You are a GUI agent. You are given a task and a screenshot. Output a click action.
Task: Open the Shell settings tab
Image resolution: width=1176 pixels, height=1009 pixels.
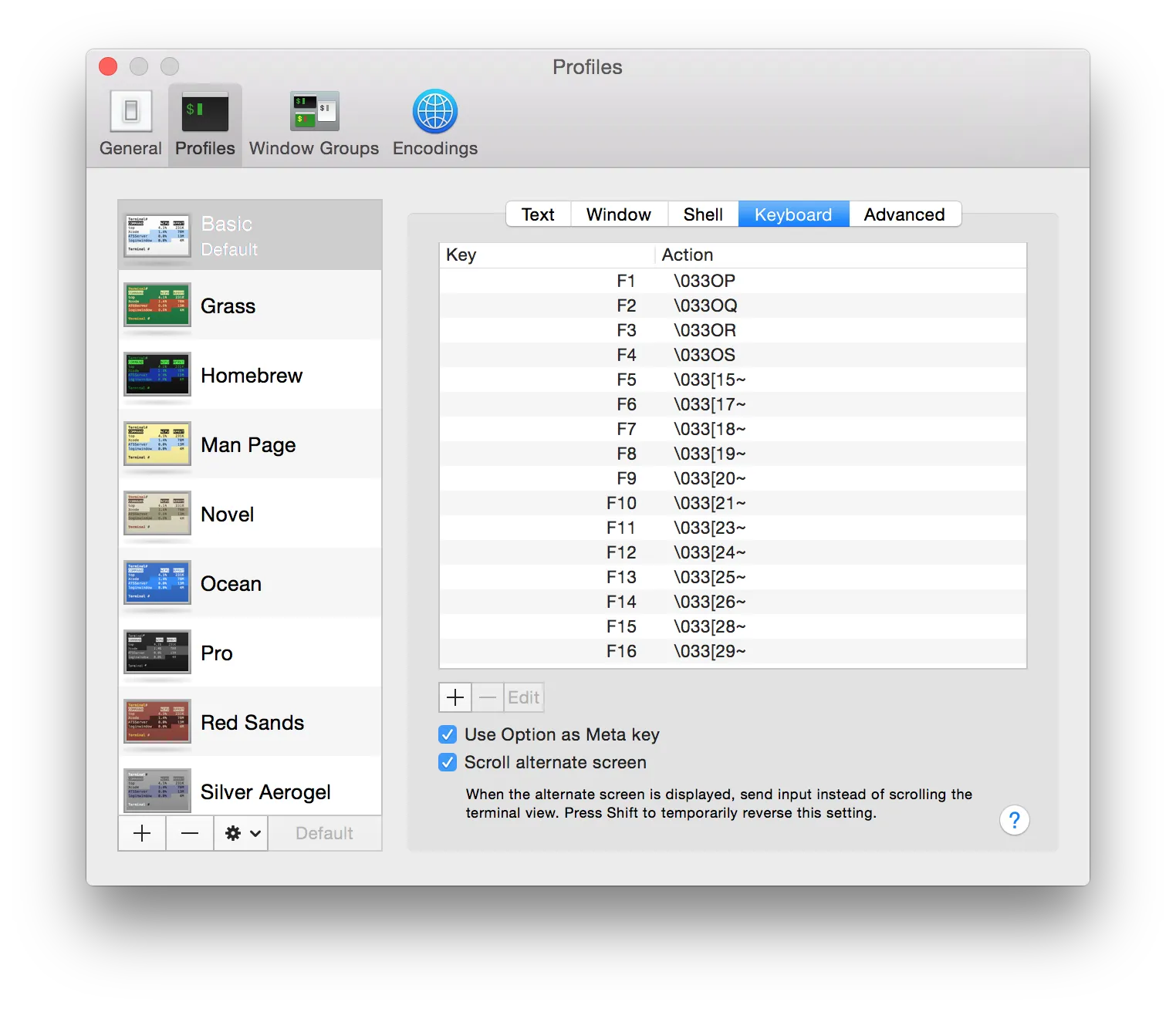pyautogui.click(x=702, y=214)
